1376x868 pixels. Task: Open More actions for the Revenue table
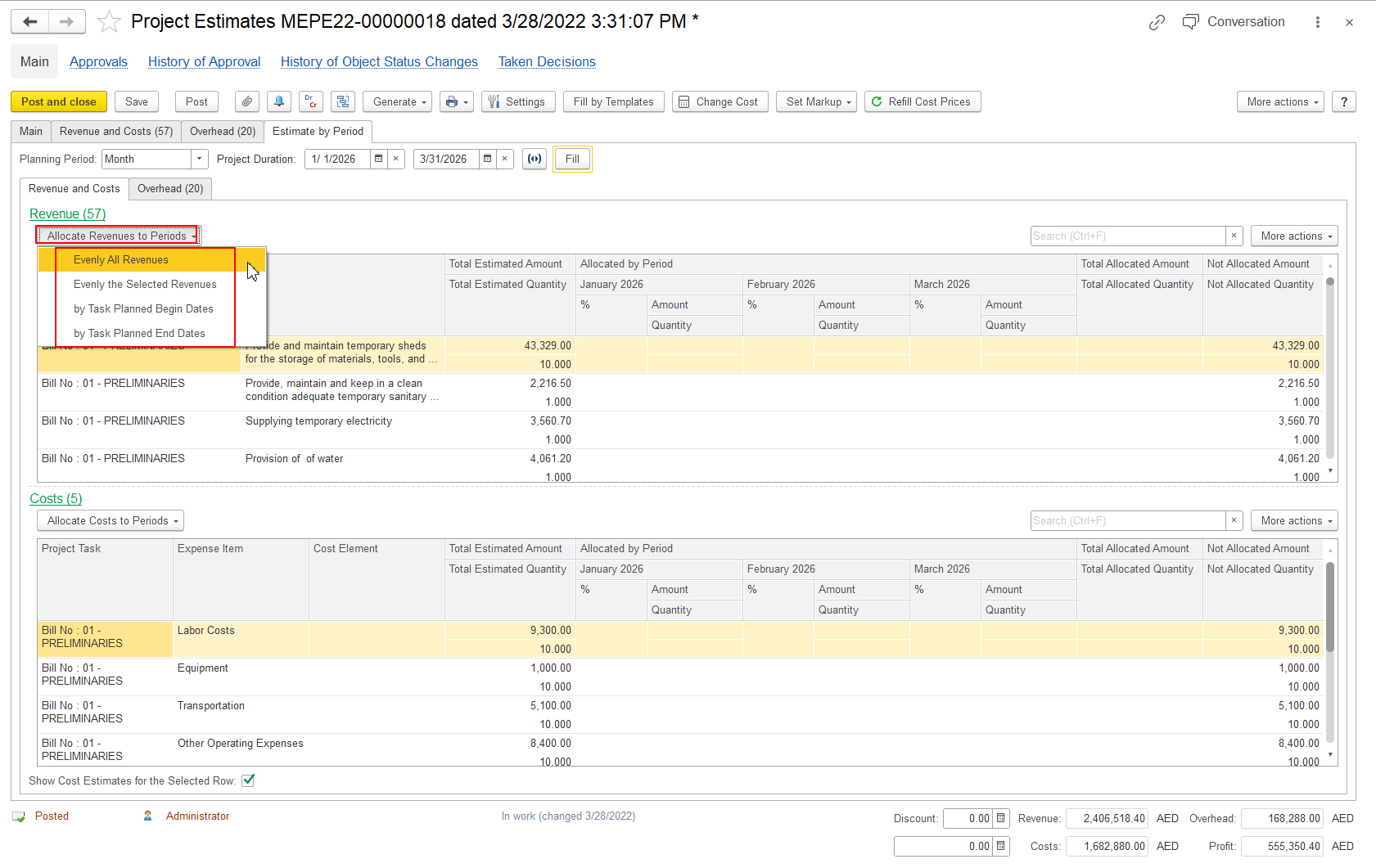(1294, 236)
